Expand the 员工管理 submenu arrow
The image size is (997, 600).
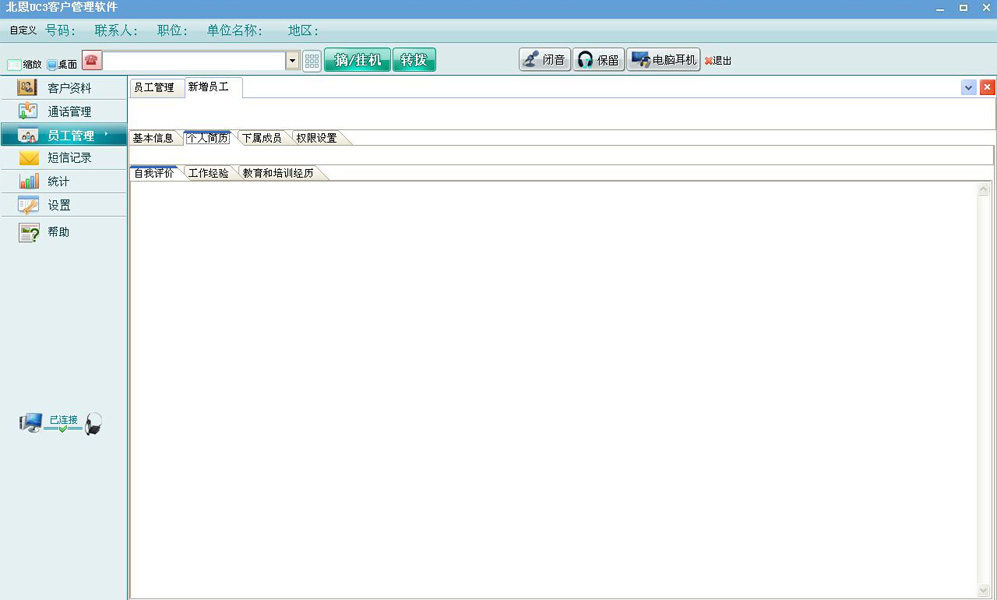pos(106,133)
